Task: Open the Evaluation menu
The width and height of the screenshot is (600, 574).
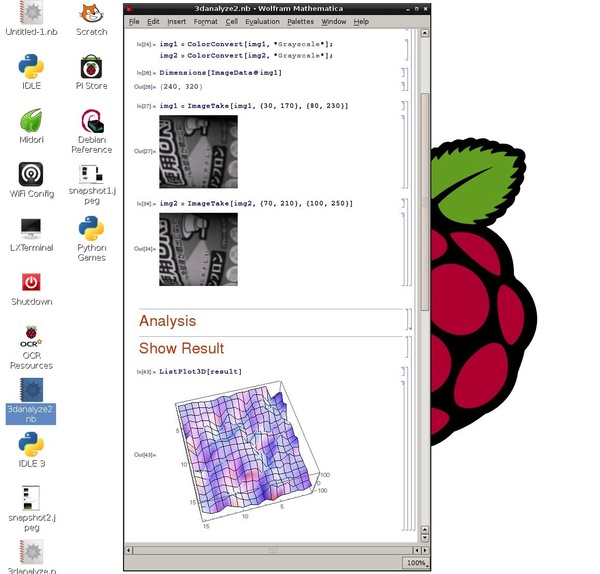Action: 262,21
